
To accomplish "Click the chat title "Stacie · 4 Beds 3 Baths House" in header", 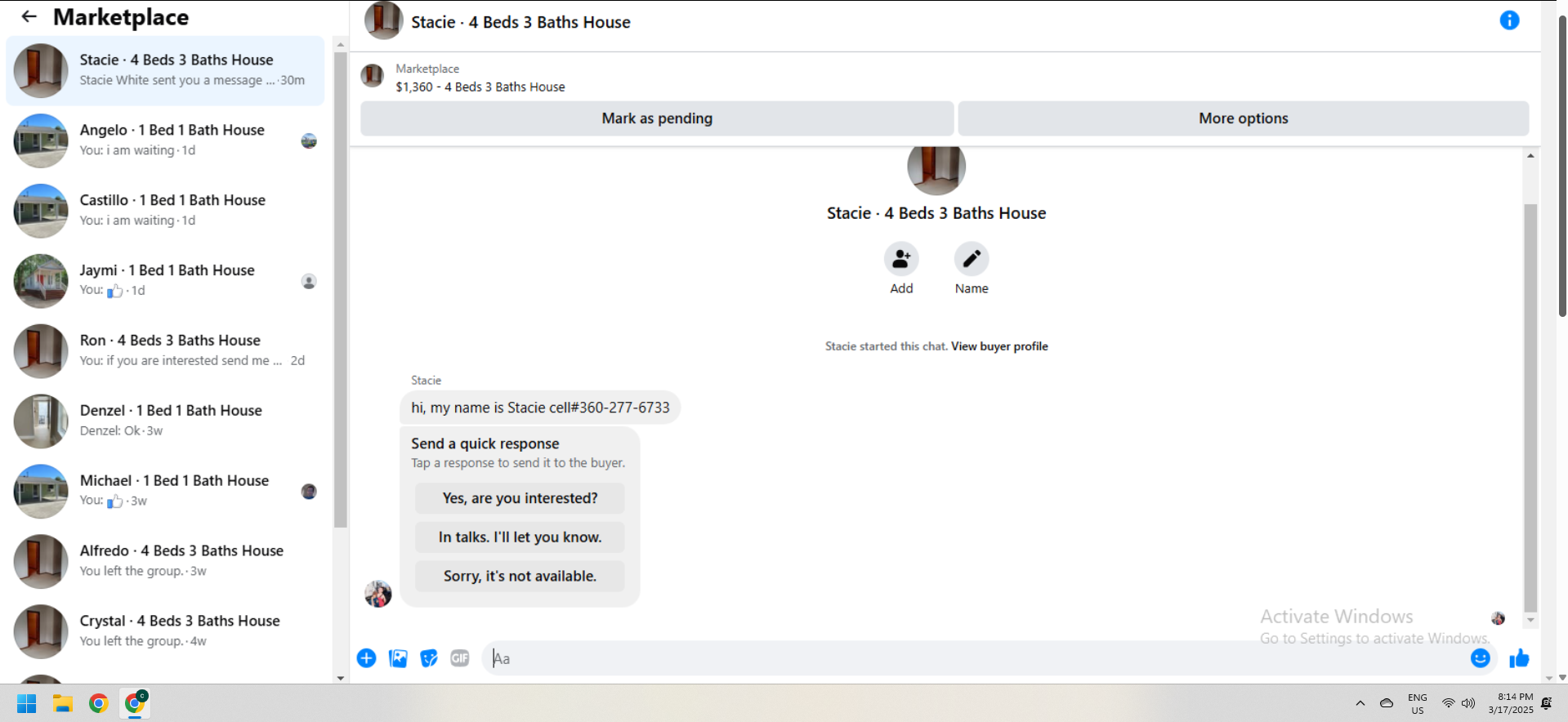I will [x=520, y=22].
